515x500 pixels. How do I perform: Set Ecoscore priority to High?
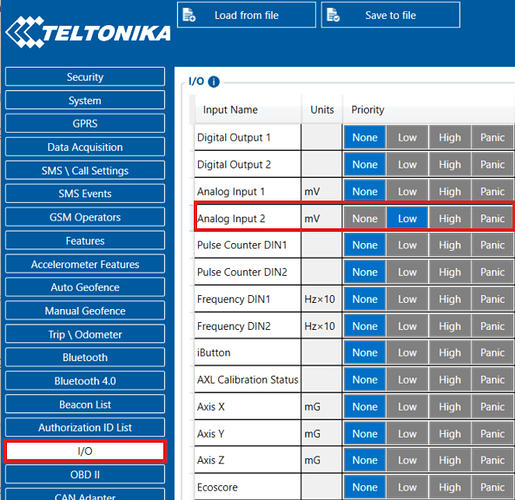[450, 487]
